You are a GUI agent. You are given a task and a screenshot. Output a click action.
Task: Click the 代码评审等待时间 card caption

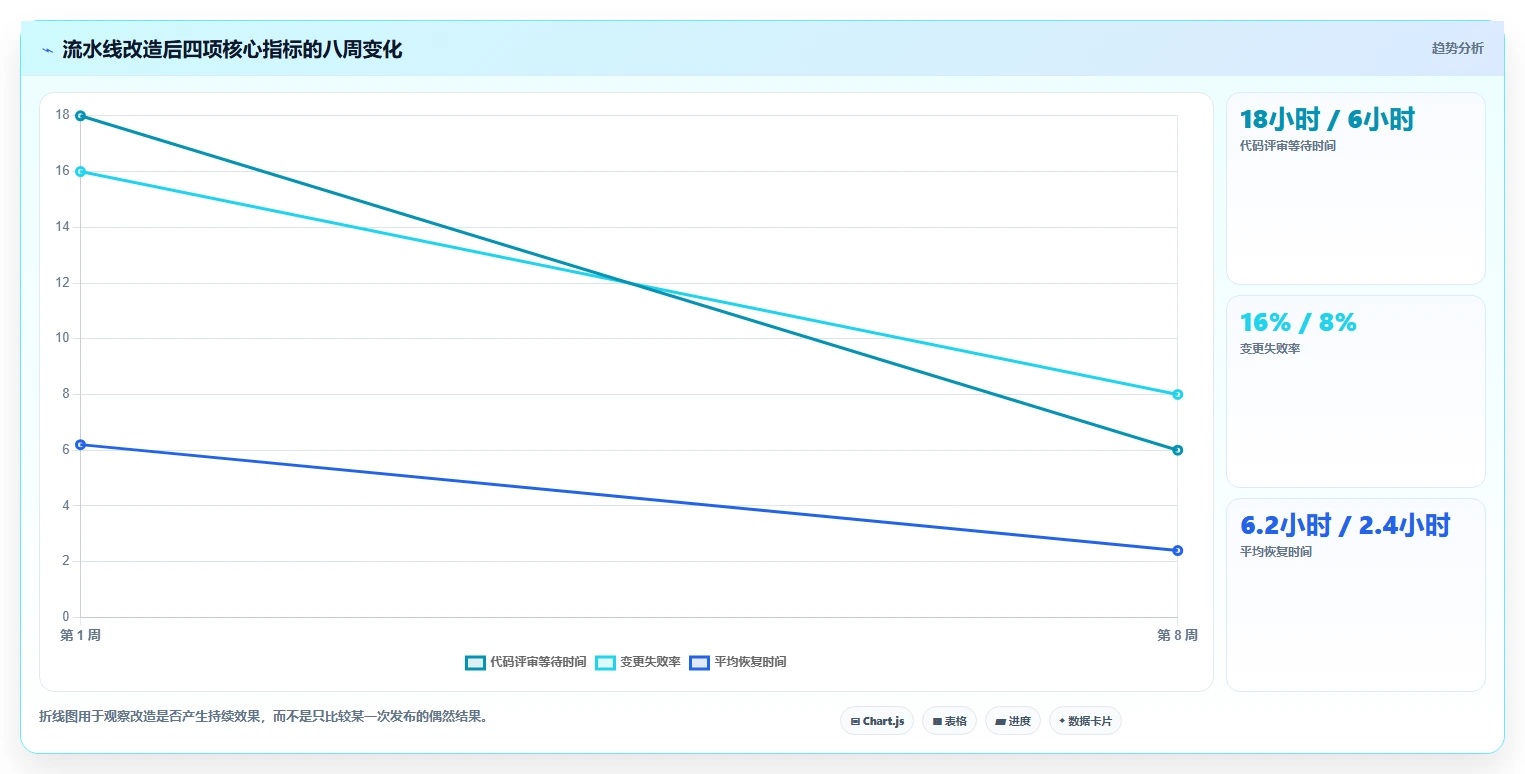(1287, 145)
